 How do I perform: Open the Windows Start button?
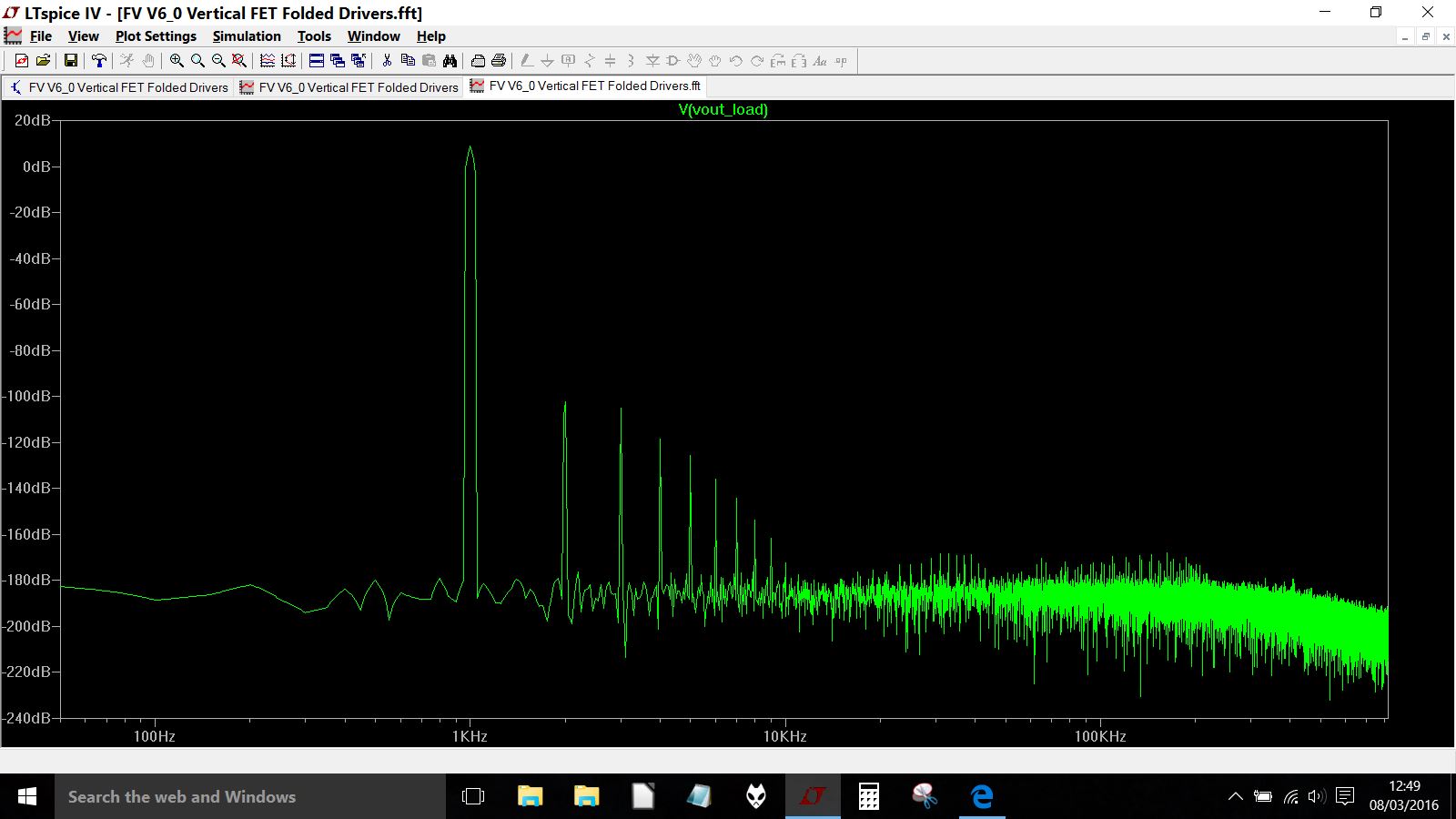coord(27,796)
